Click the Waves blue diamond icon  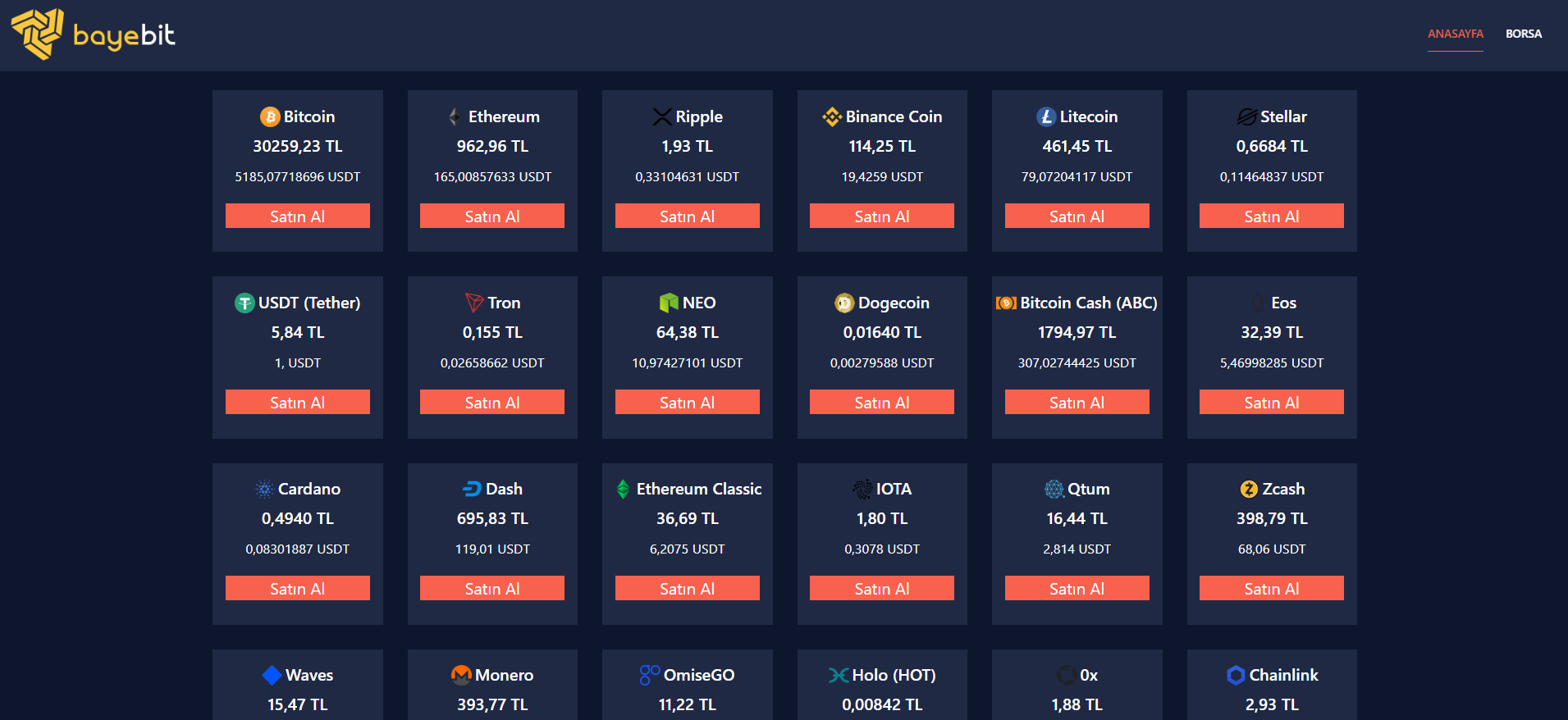pos(272,676)
